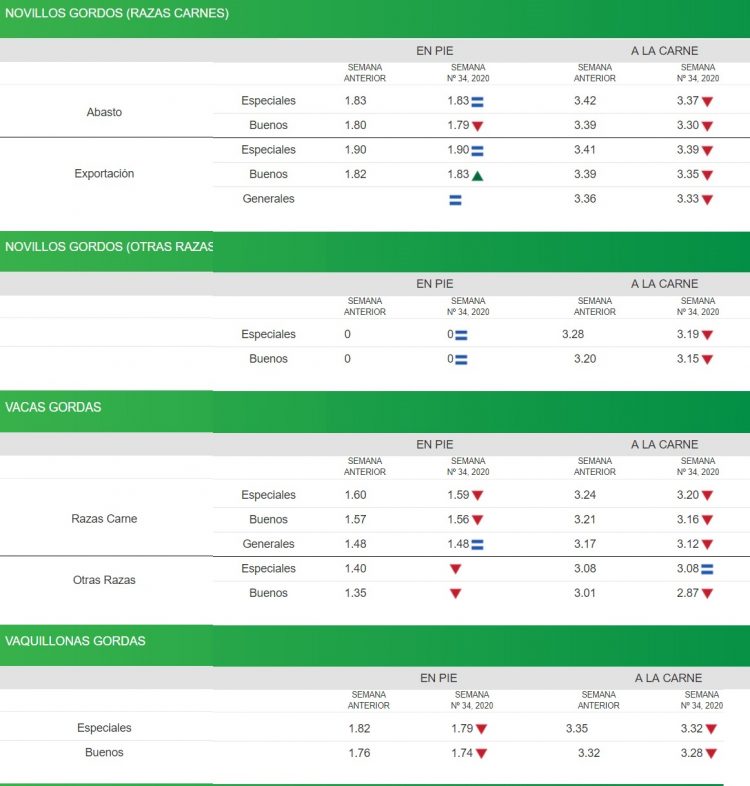Click the red down arrow beside value 3.19
Image resolution: width=750 pixels, height=786 pixels.
pyautogui.click(x=707, y=336)
